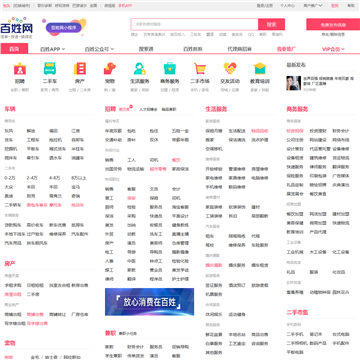
Task: Switch to the 首页 home tab
Action: coord(14,49)
